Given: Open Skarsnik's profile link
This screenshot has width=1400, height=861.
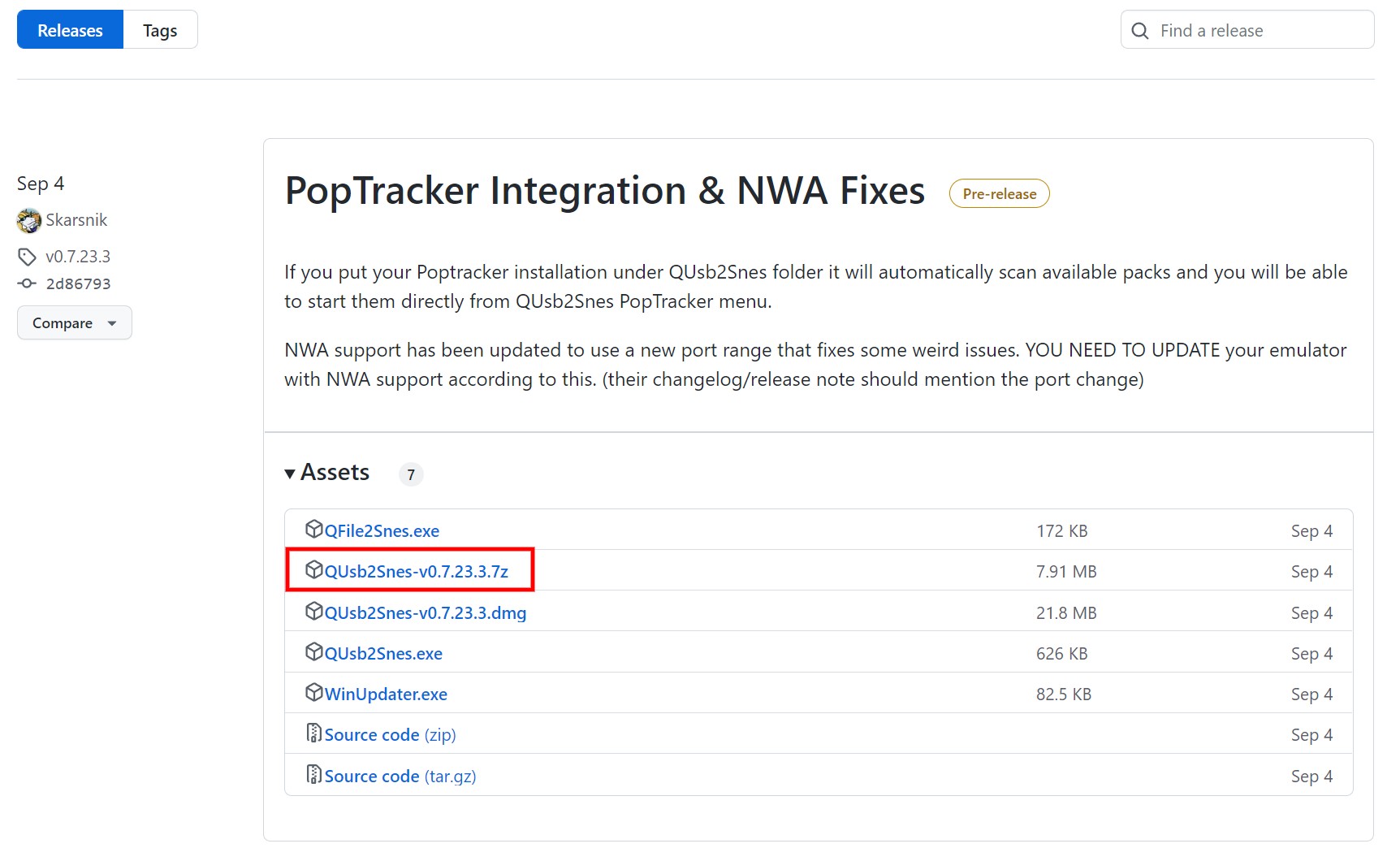Looking at the screenshot, I should click(x=76, y=220).
